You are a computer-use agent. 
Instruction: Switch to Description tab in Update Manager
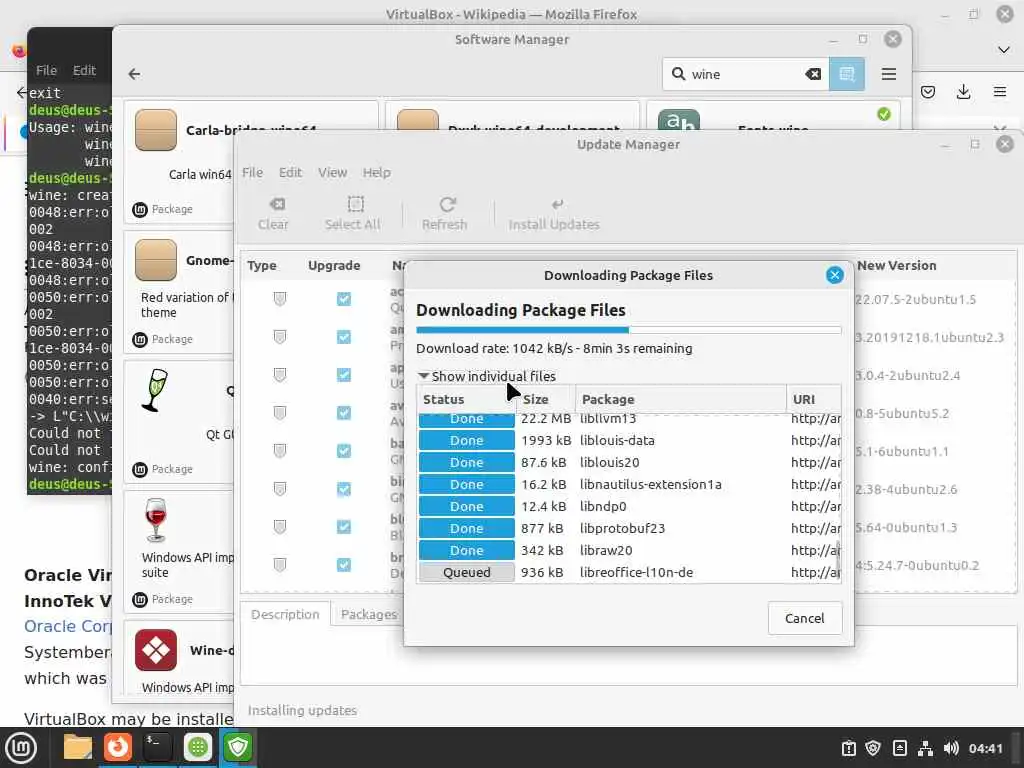point(285,615)
